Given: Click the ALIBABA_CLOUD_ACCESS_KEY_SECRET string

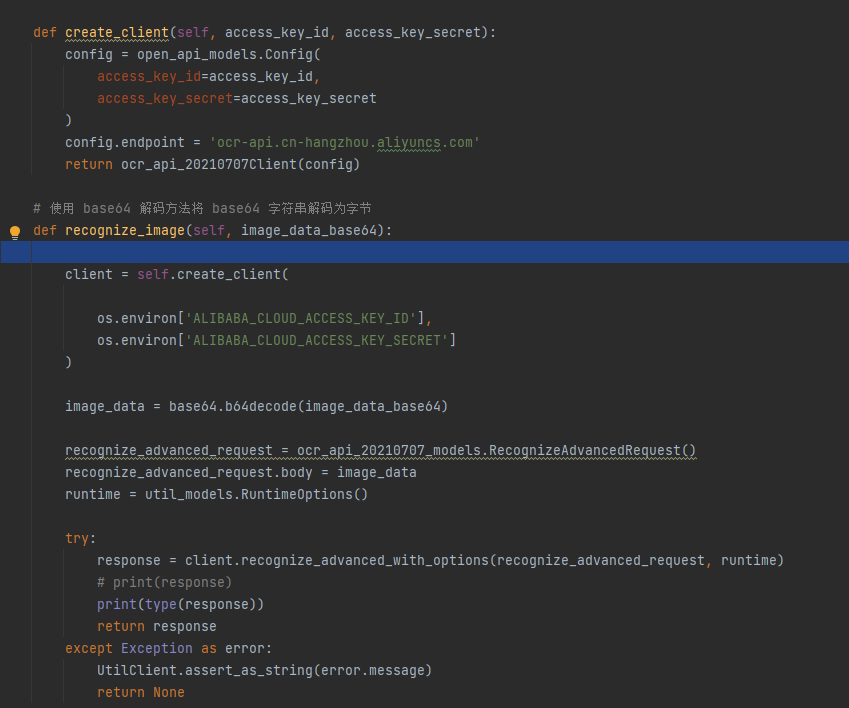Looking at the screenshot, I should tap(317, 340).
